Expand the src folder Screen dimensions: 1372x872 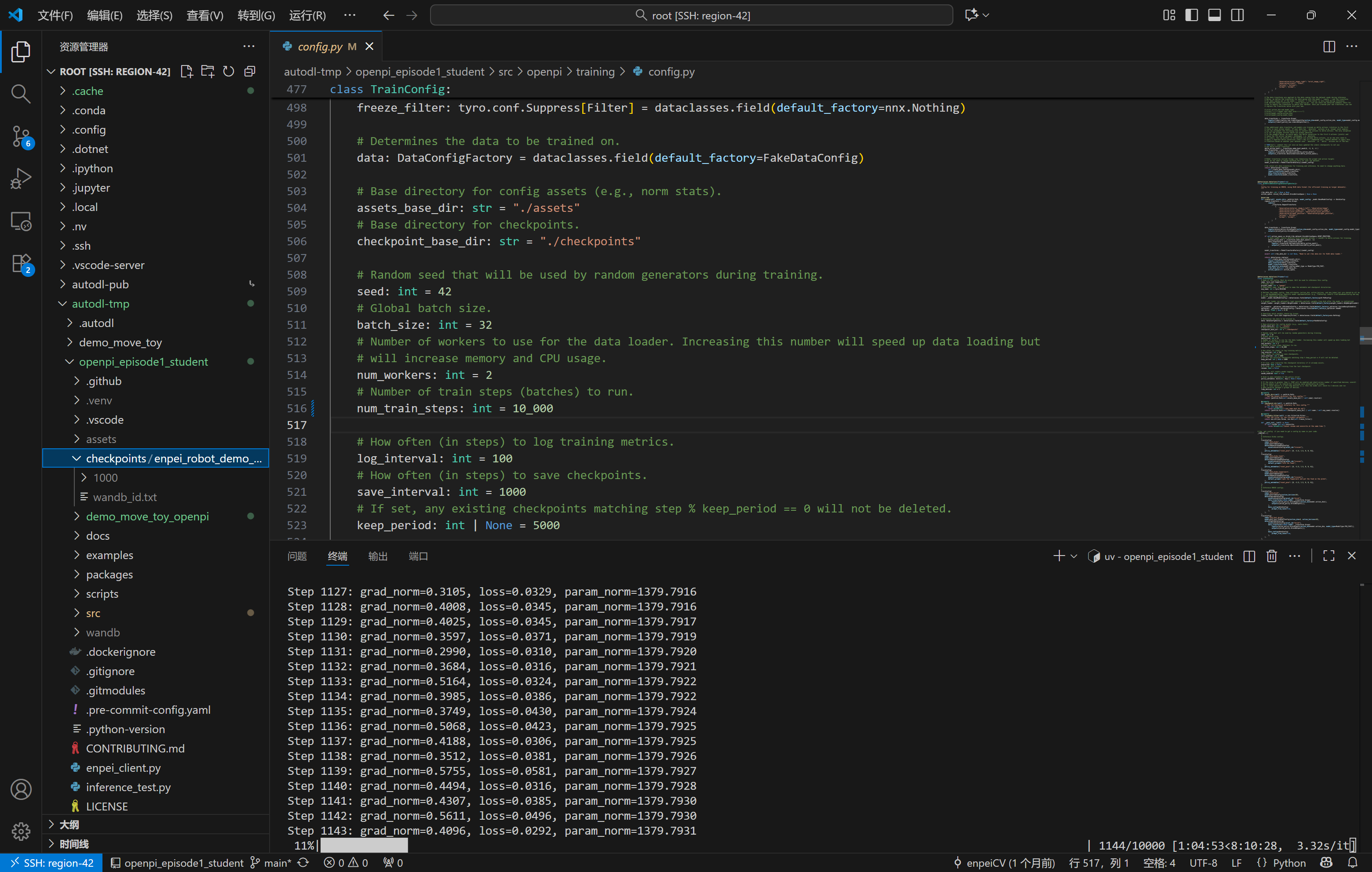[x=93, y=613]
